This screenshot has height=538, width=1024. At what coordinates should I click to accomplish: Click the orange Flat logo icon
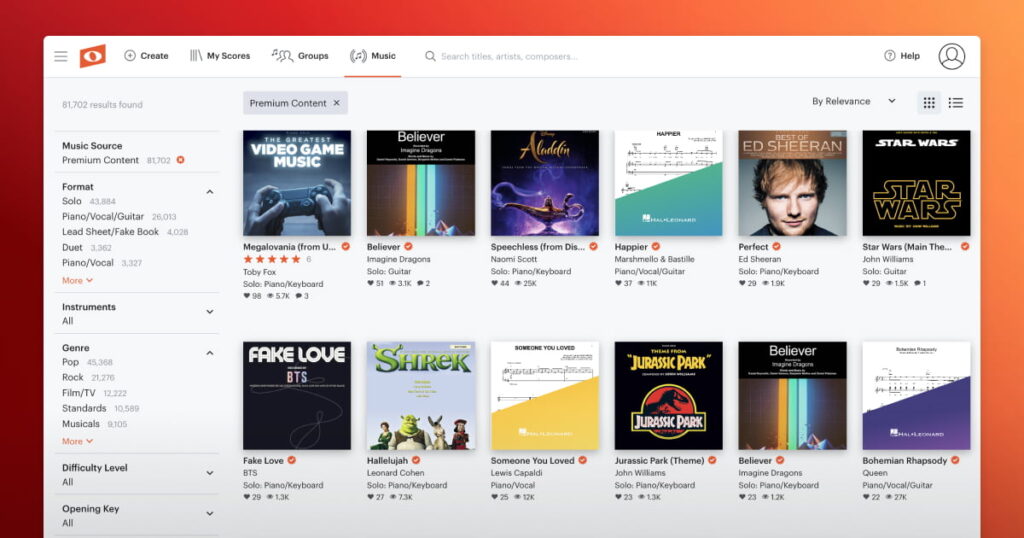click(x=92, y=56)
